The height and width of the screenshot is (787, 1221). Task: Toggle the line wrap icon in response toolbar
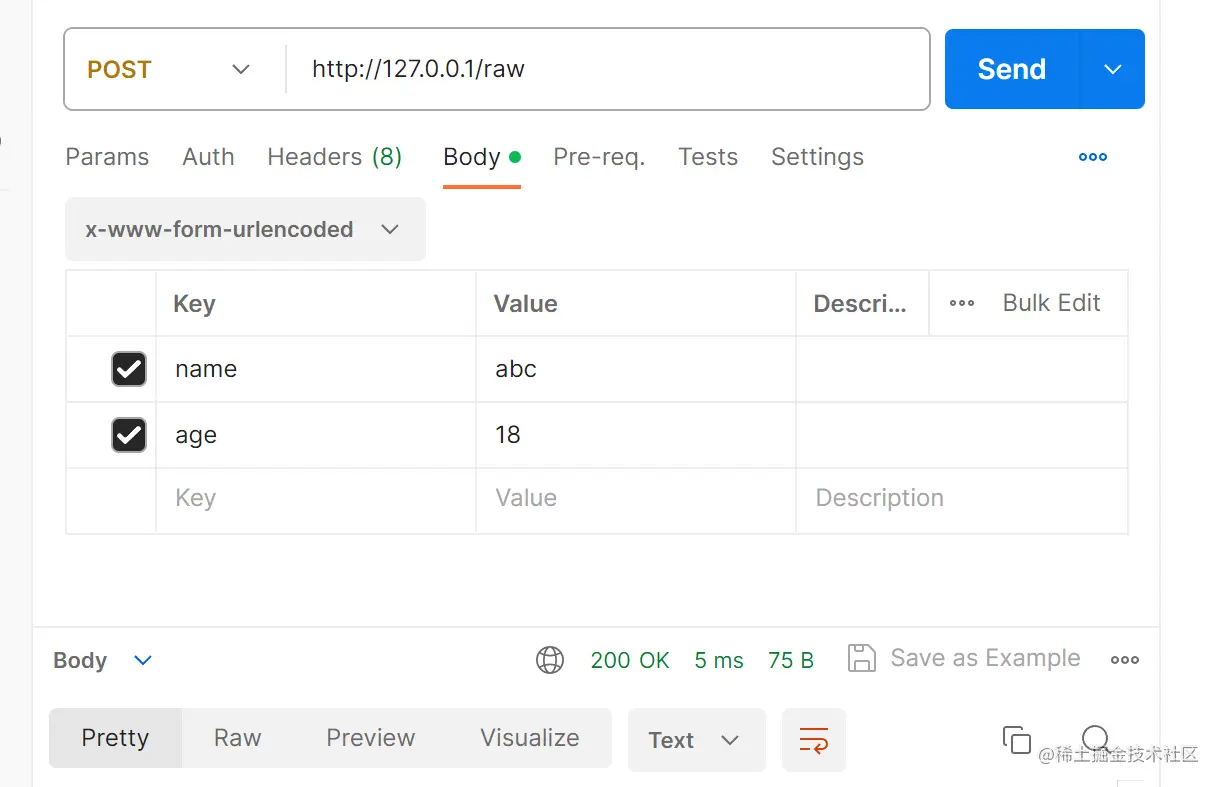coord(814,740)
